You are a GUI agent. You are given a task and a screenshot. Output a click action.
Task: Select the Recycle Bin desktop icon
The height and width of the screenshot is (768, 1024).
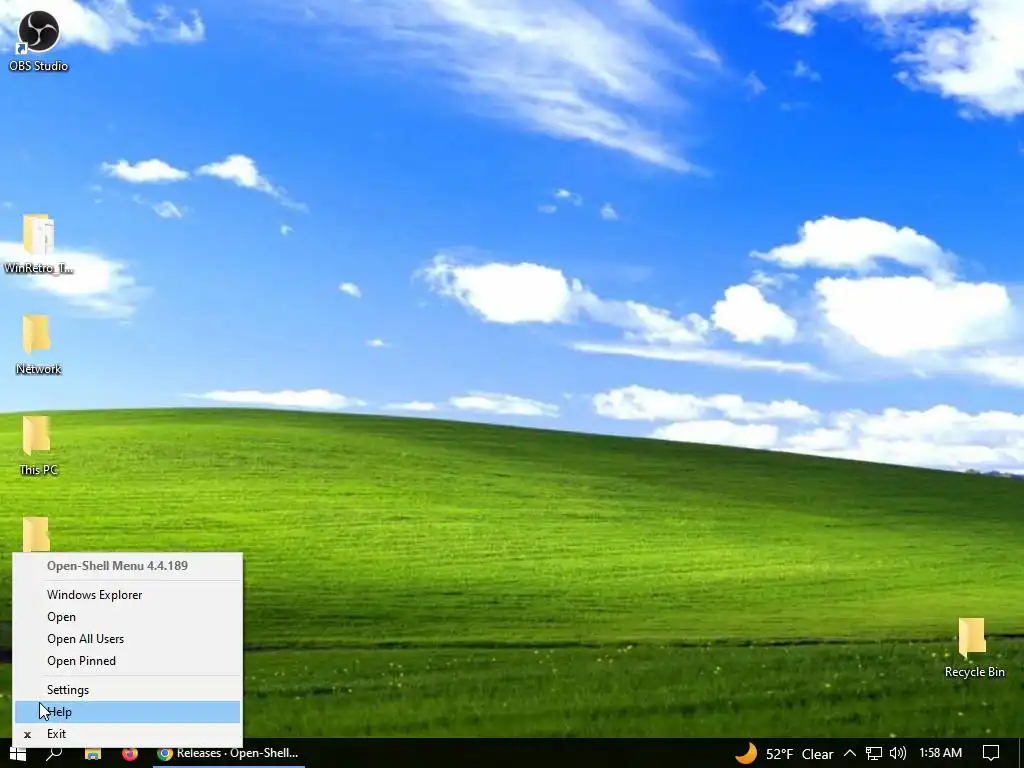tap(974, 648)
